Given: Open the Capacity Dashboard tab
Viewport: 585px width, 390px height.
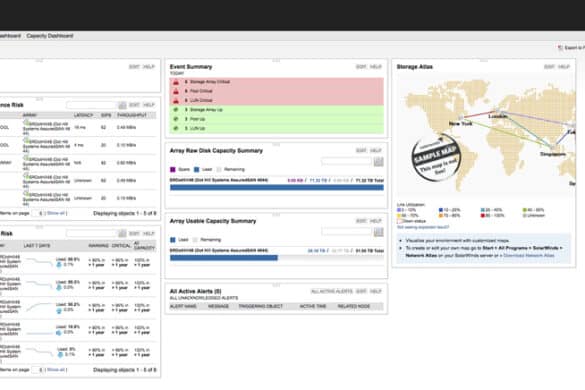Looking at the screenshot, I should click(50, 36).
